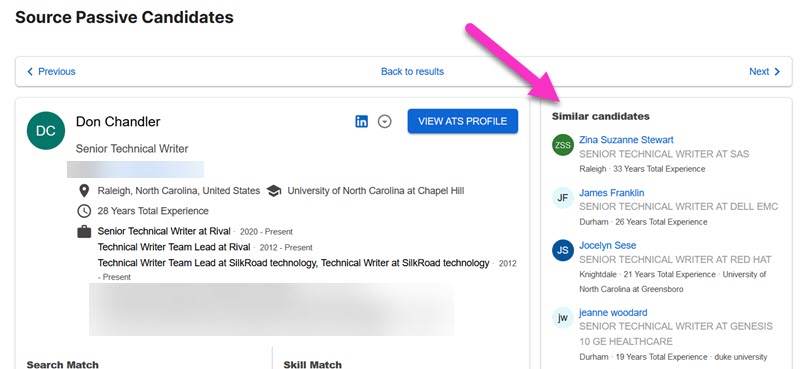Open Zina Suzanne Stewart's profile
Viewport: 800px width, 369px height.
(x=626, y=140)
